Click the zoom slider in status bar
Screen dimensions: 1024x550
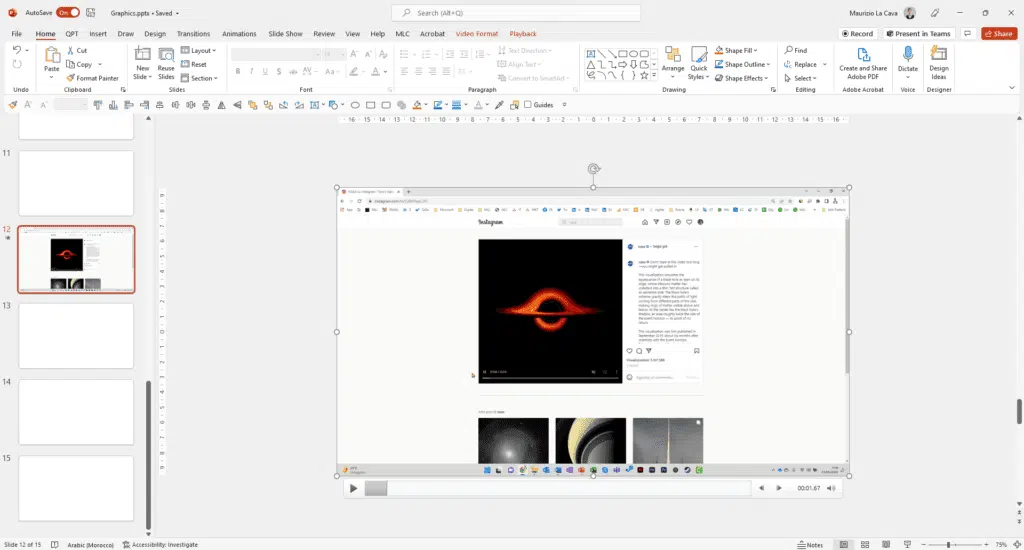(950, 544)
